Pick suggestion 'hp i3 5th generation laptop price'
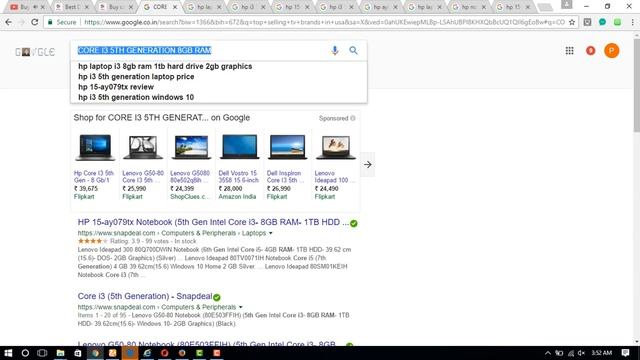Viewport: 640px width, 360px height. point(136,76)
